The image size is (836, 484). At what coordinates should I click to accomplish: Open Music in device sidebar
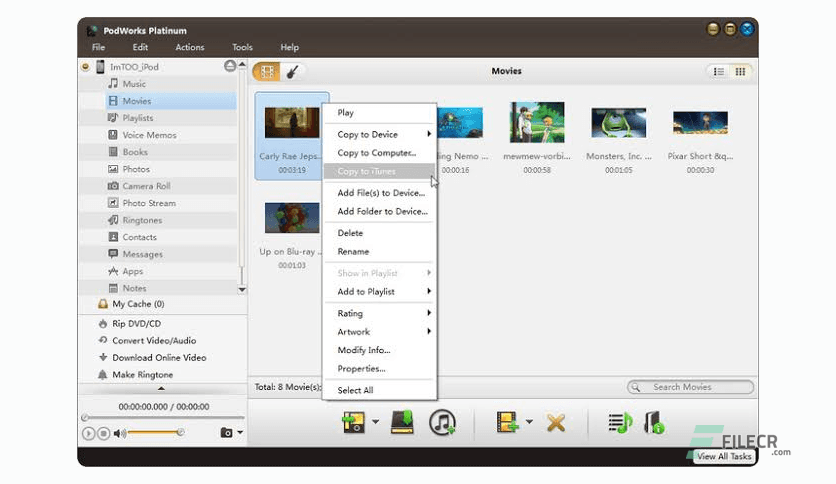coord(134,84)
